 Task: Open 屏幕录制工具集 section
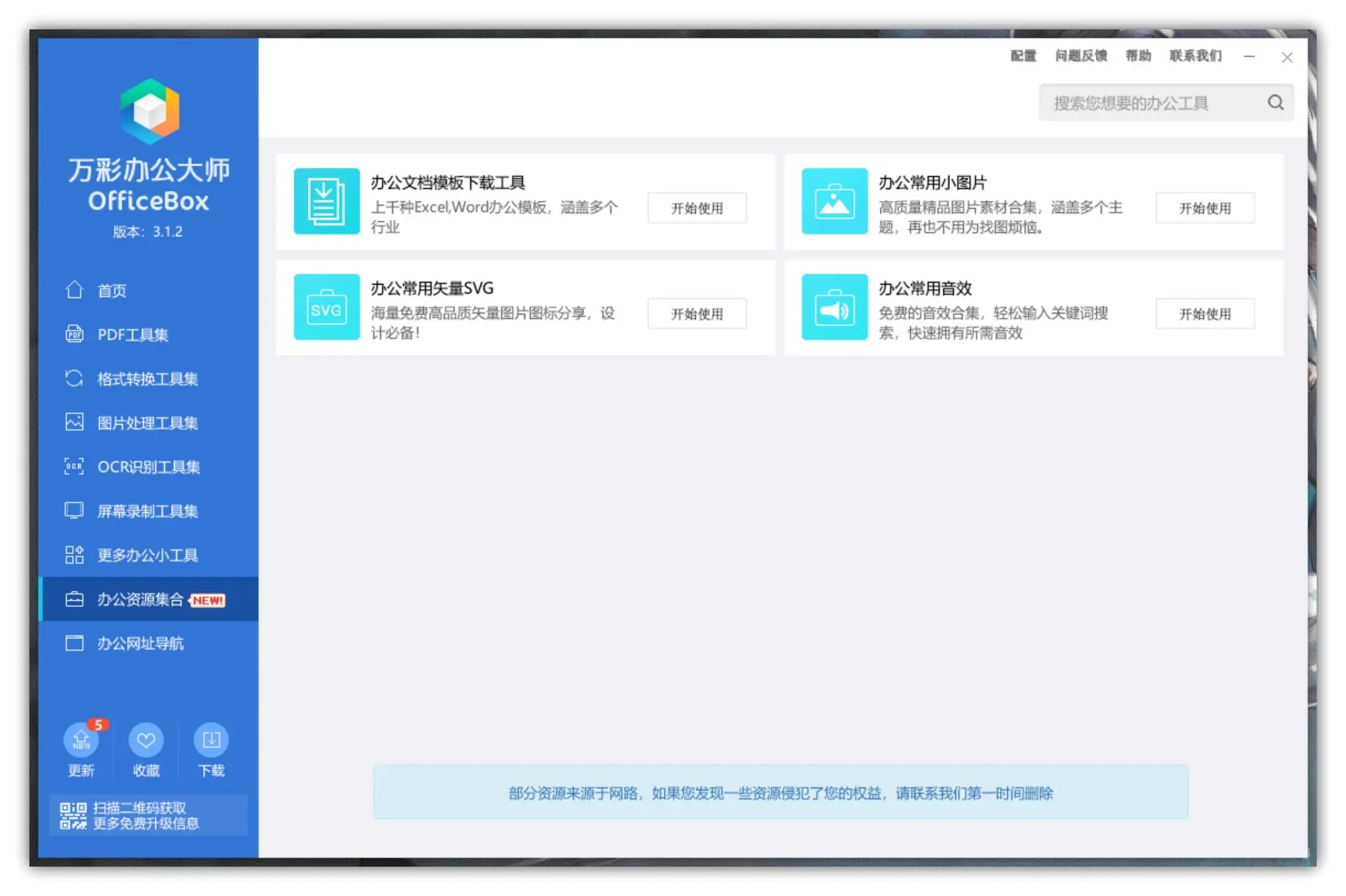click(148, 510)
